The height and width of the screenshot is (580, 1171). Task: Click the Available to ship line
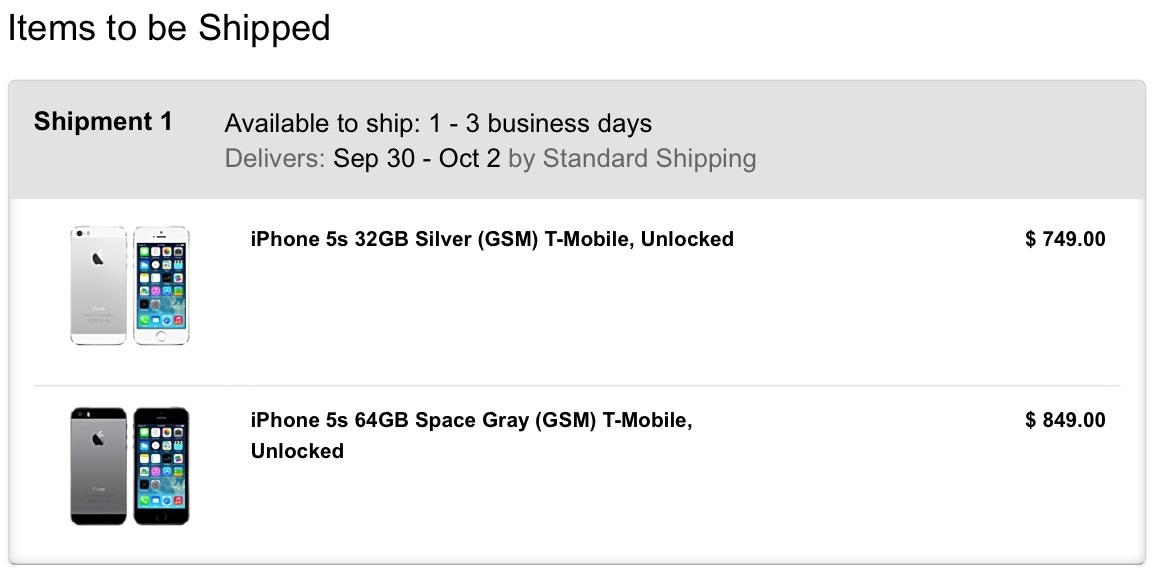pyautogui.click(x=438, y=124)
